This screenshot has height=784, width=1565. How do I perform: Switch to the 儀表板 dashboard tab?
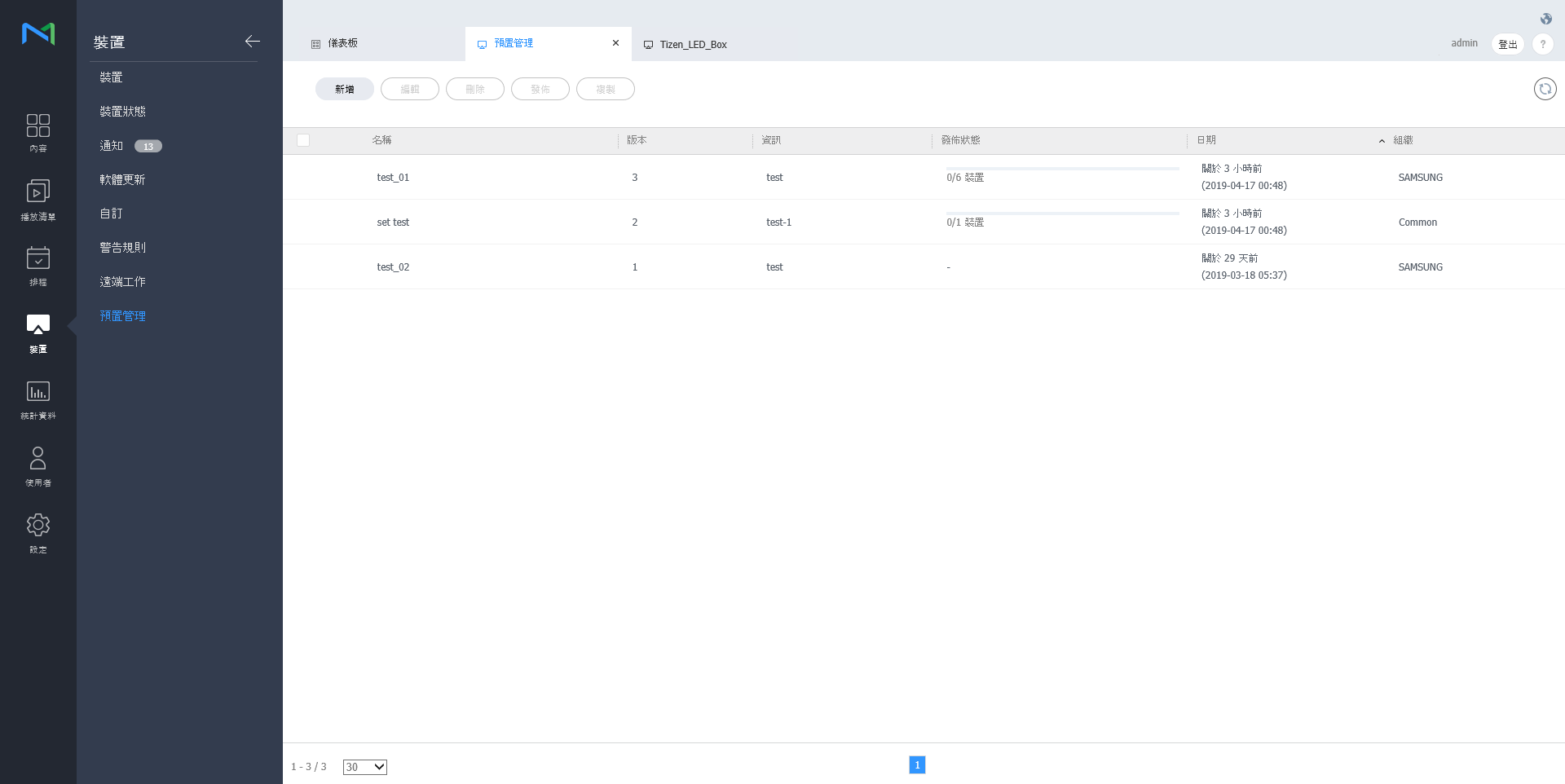[342, 43]
